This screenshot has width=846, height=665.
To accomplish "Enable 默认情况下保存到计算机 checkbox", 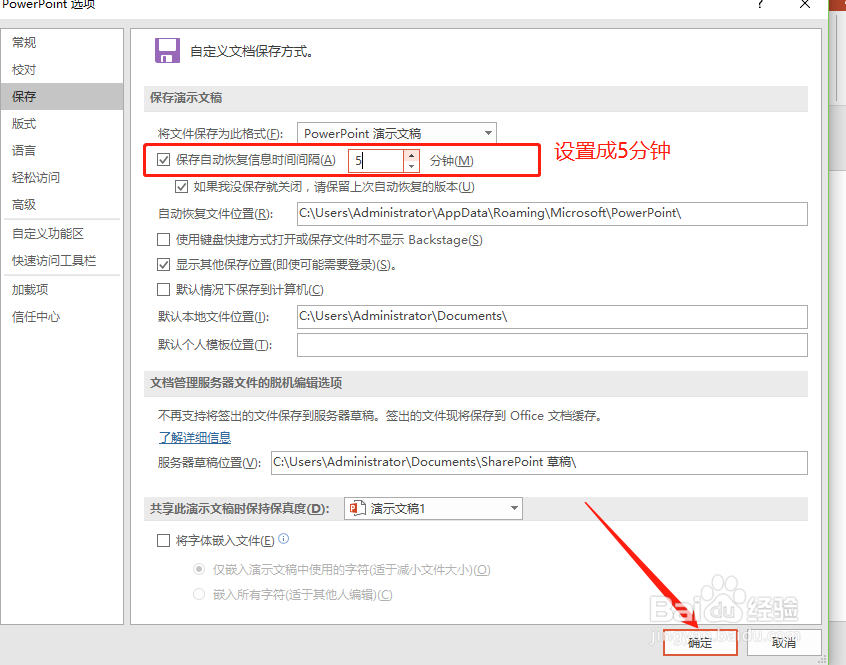I will pos(164,291).
